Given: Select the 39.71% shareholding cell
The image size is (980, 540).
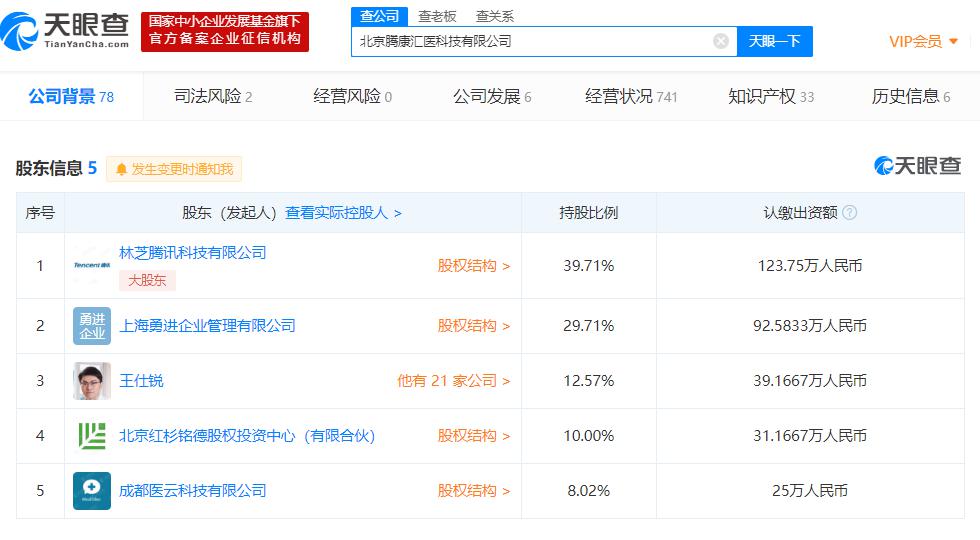Looking at the screenshot, I should coord(589,266).
